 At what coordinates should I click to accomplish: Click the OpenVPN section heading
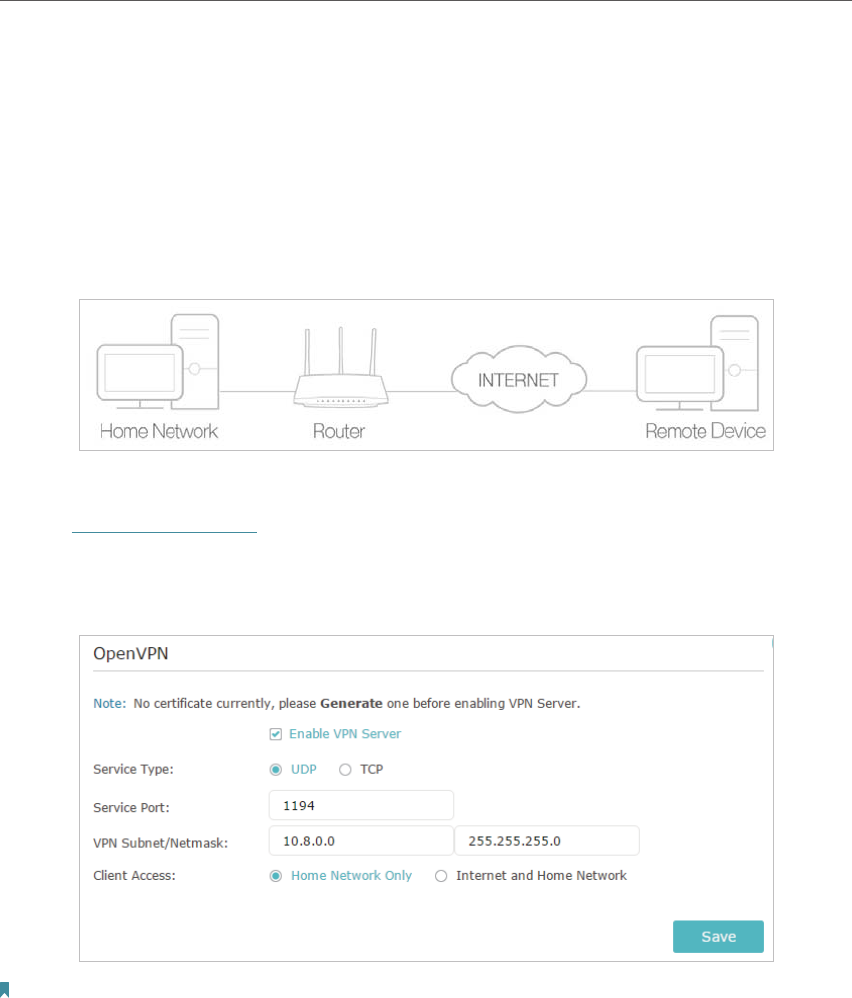(130, 654)
